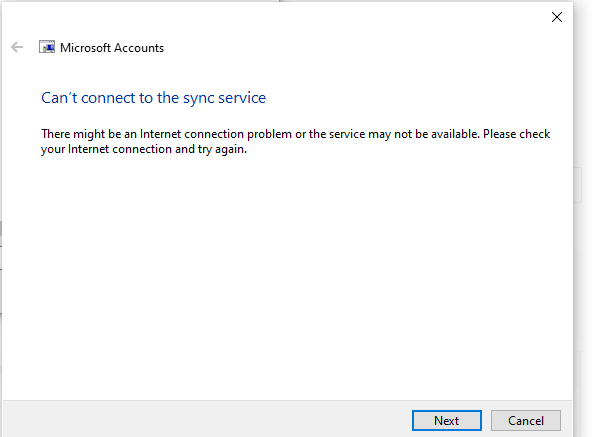Go back with the left arrow
Screen dimensions: 597x437
(17, 47)
